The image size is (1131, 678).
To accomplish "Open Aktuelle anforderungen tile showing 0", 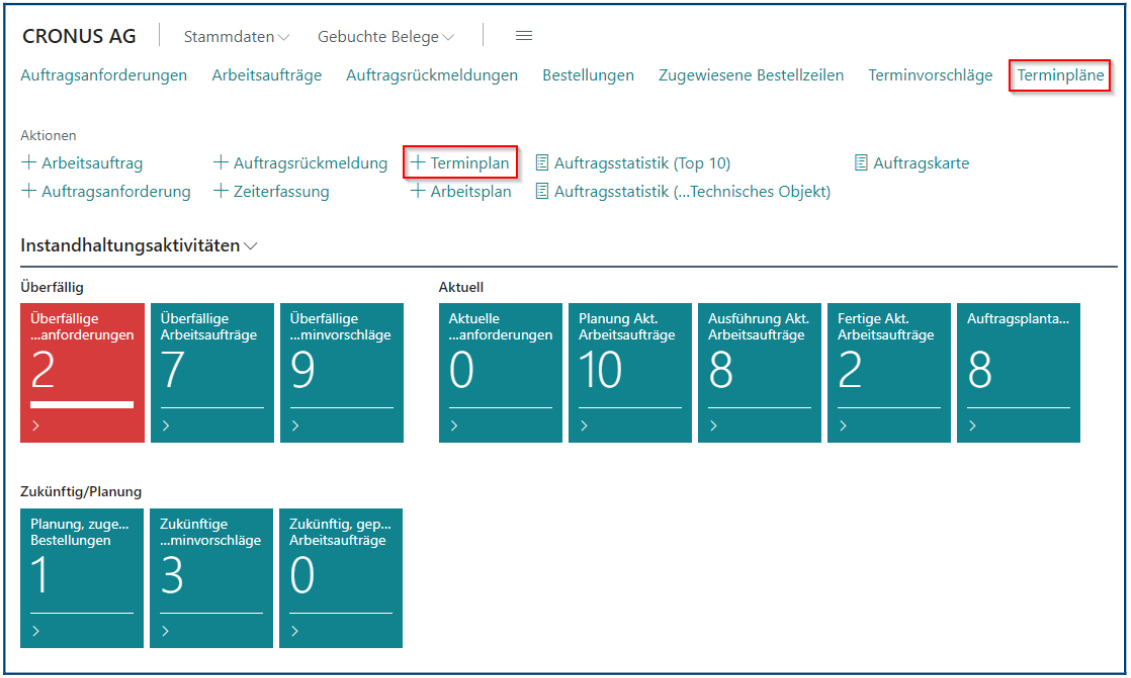I will point(501,372).
